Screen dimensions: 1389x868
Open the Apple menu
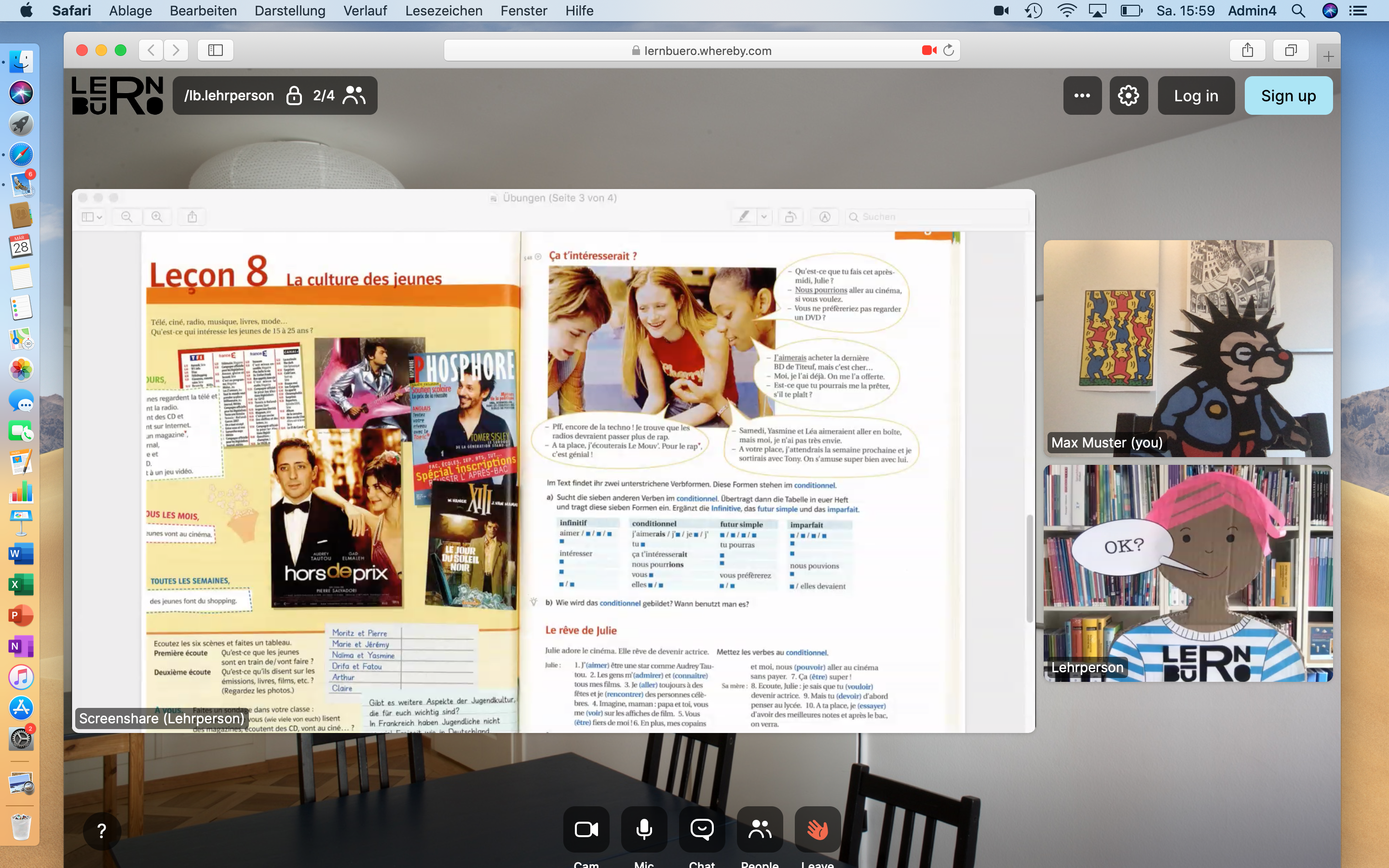pos(27,10)
